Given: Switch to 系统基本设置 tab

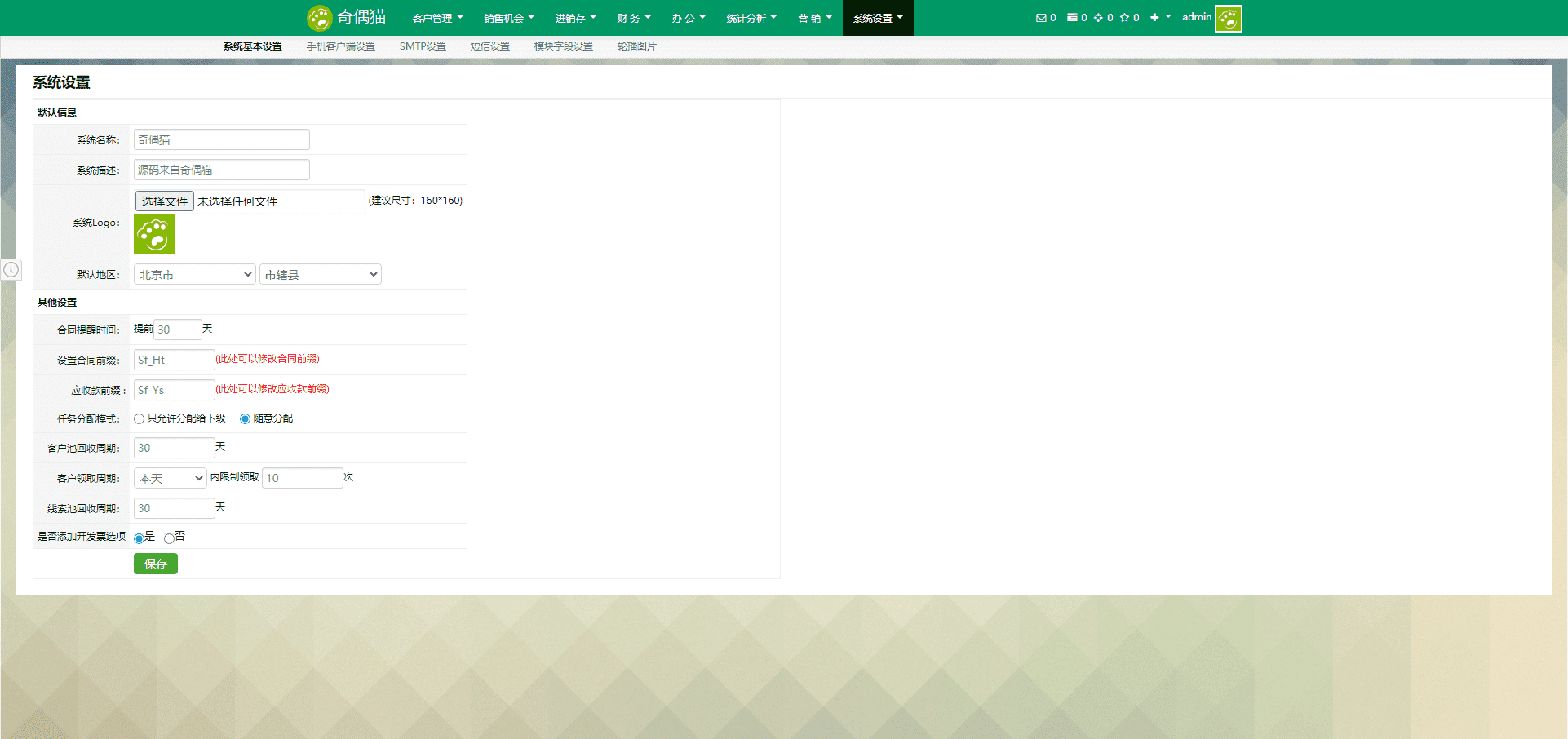Looking at the screenshot, I should pyautogui.click(x=253, y=46).
